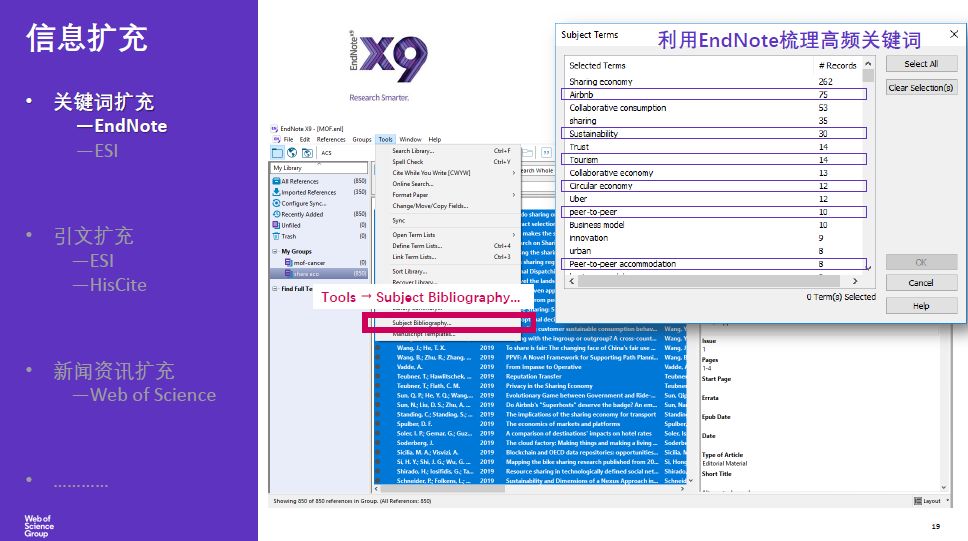
Task: Click the share eco group icon
Action: pos(288,274)
